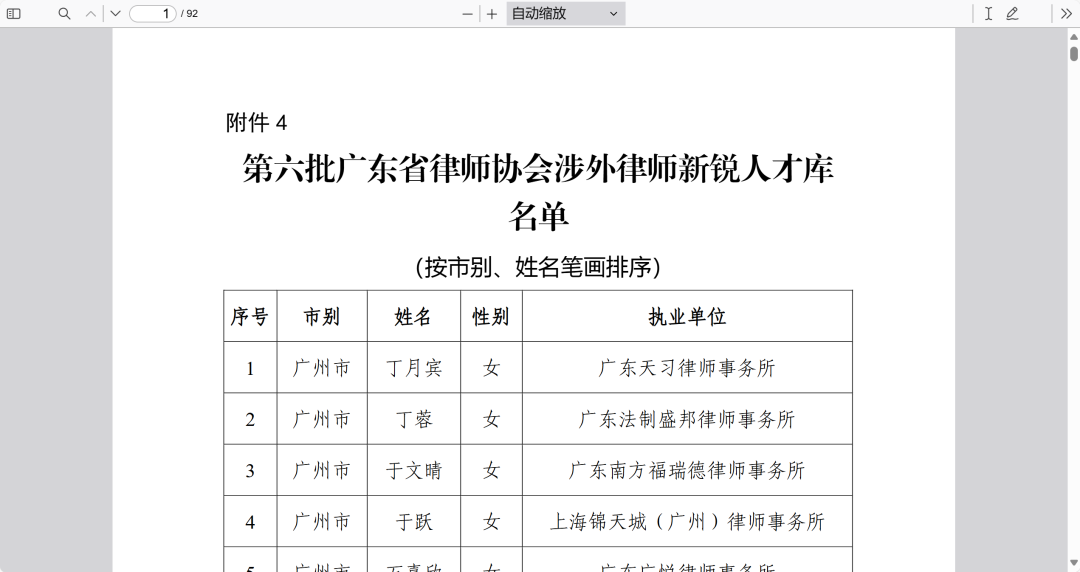Open the find-in-document search

[64, 14]
